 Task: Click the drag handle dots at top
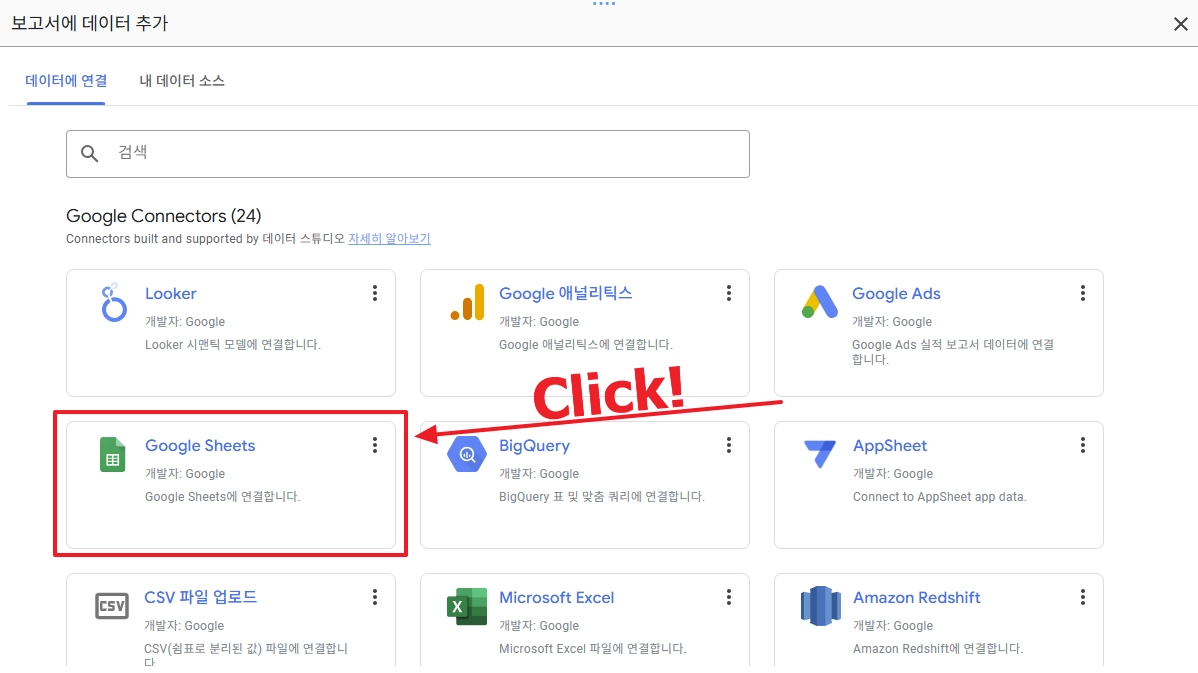tap(604, 4)
